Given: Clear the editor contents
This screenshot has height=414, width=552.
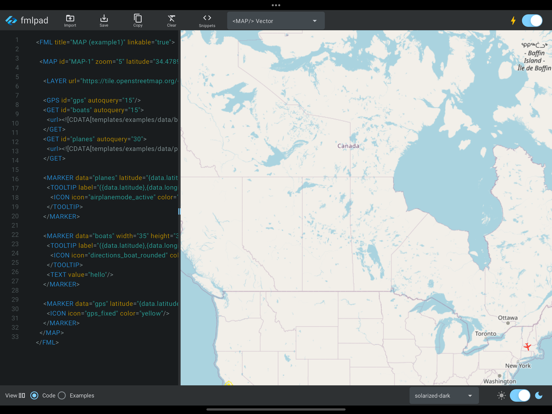Looking at the screenshot, I should tap(171, 20).
